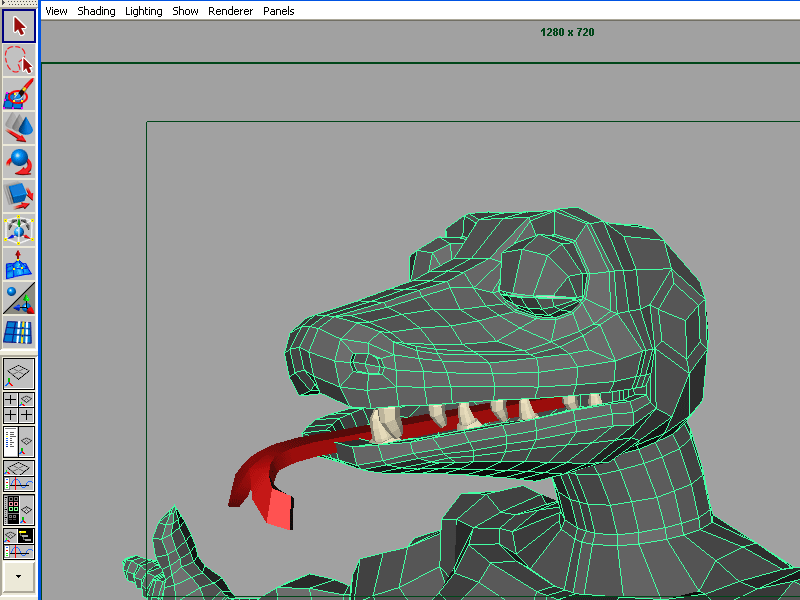Open the Lighting menu
The width and height of the screenshot is (800, 600).
[x=144, y=11]
